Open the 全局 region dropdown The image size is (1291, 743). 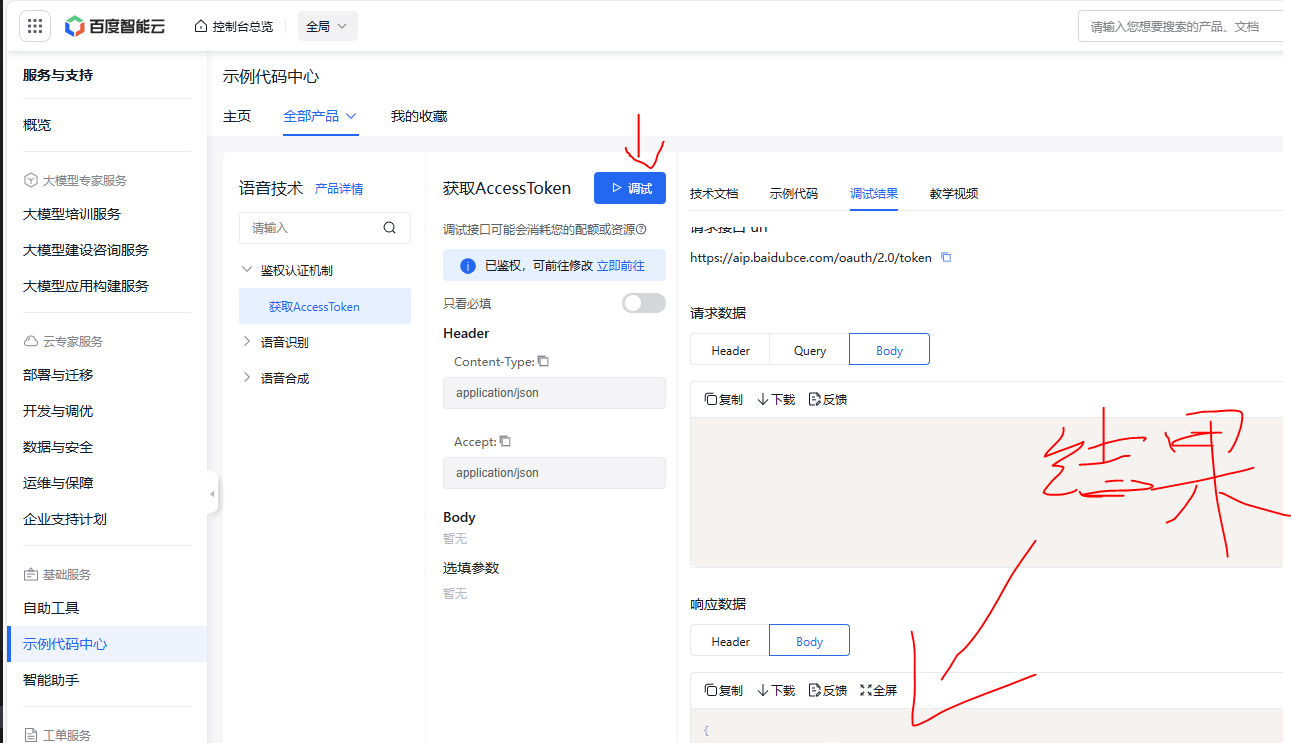coord(327,26)
